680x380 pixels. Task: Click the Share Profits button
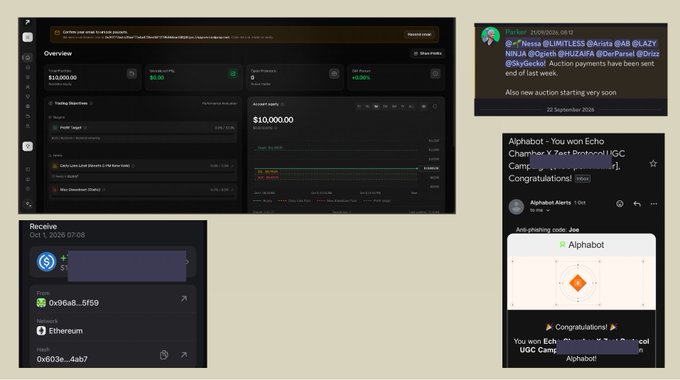428,53
